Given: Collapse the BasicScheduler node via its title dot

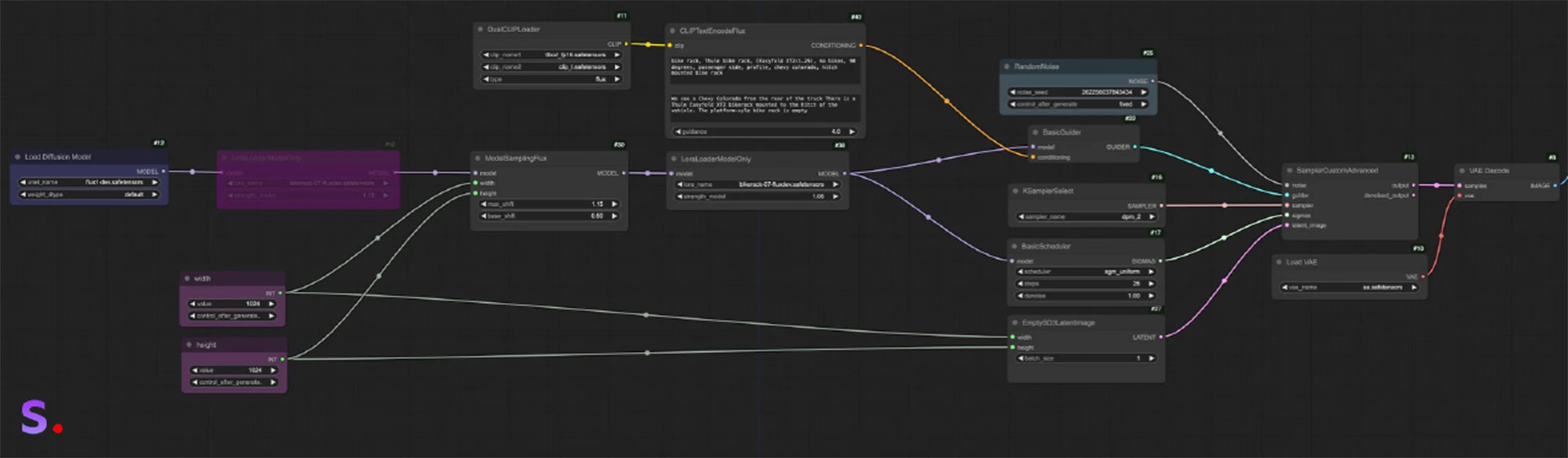Looking at the screenshot, I should (1014, 246).
